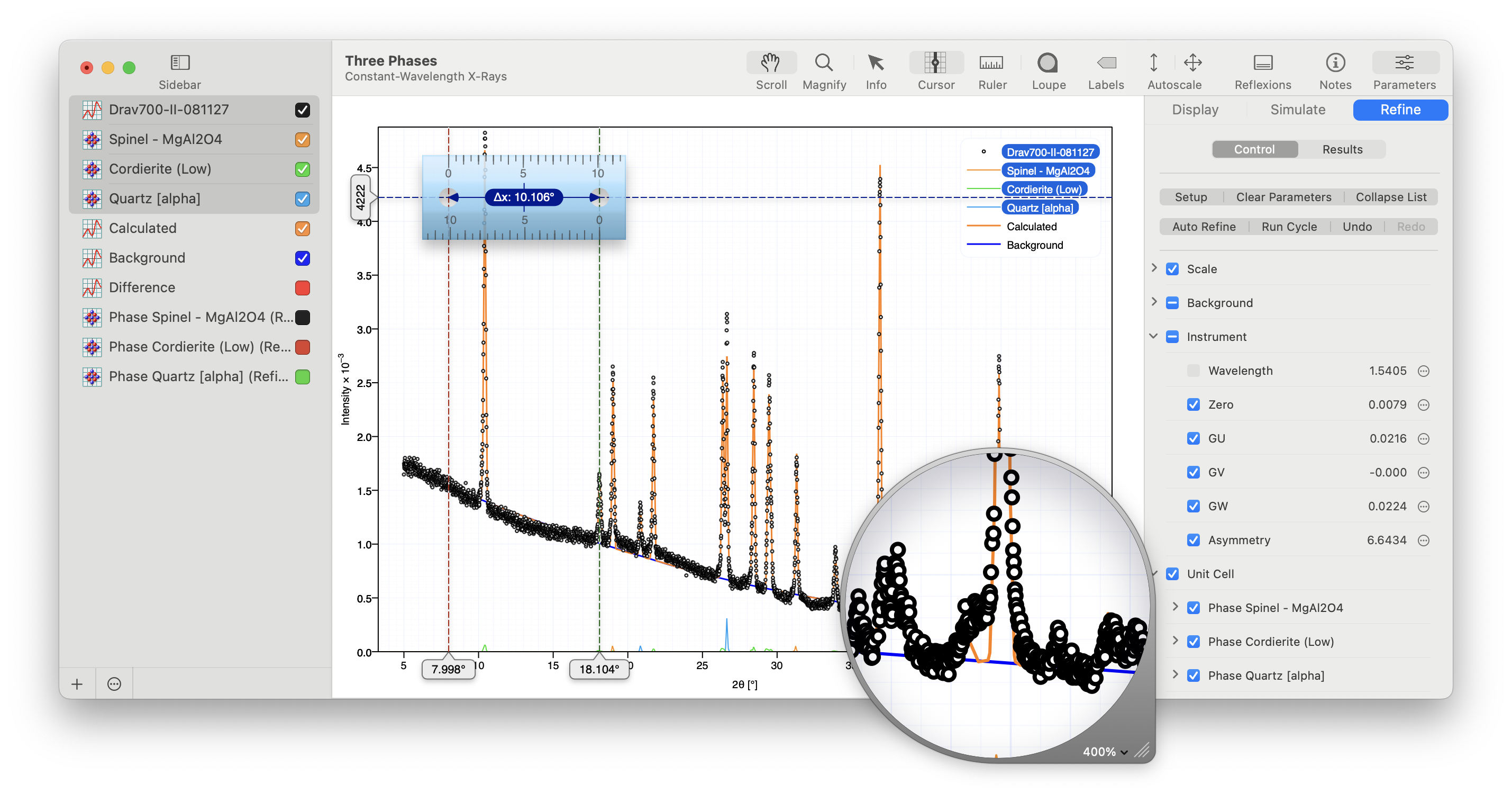This screenshot has height=793, width=1512.
Task: Expand the Scale parameter group
Action: (x=1154, y=268)
